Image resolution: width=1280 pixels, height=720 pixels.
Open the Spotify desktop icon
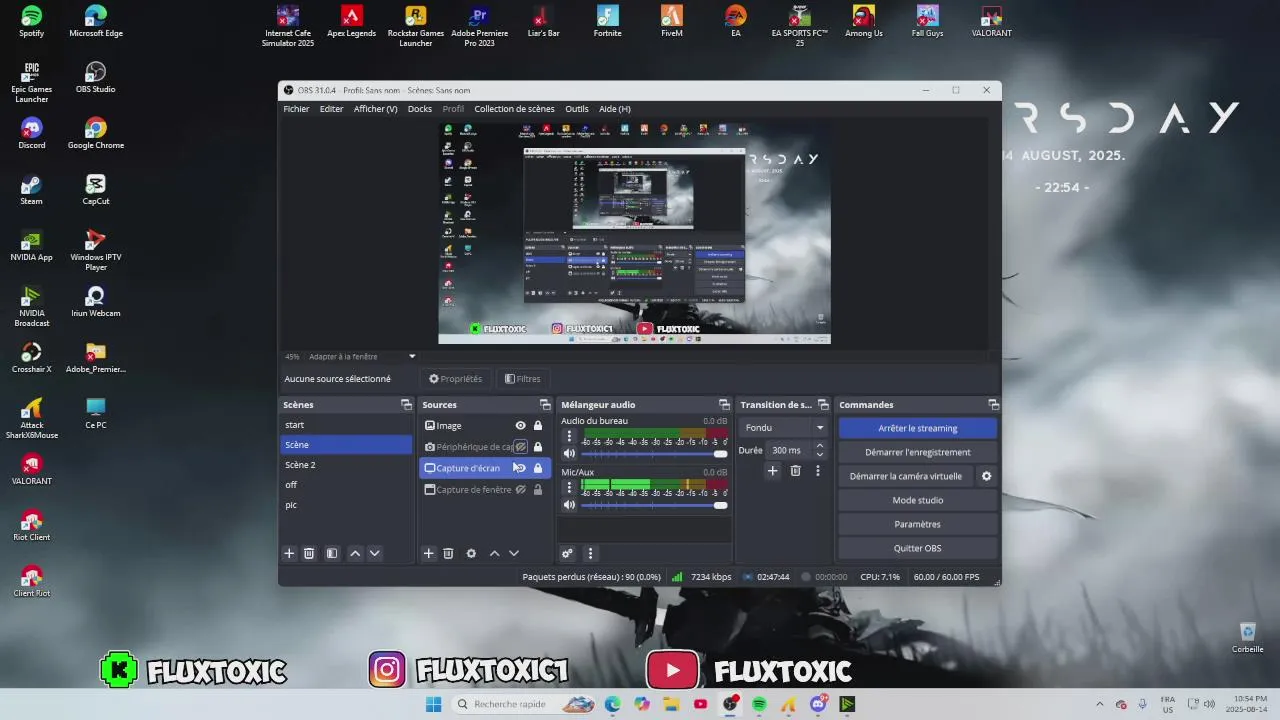click(31, 22)
